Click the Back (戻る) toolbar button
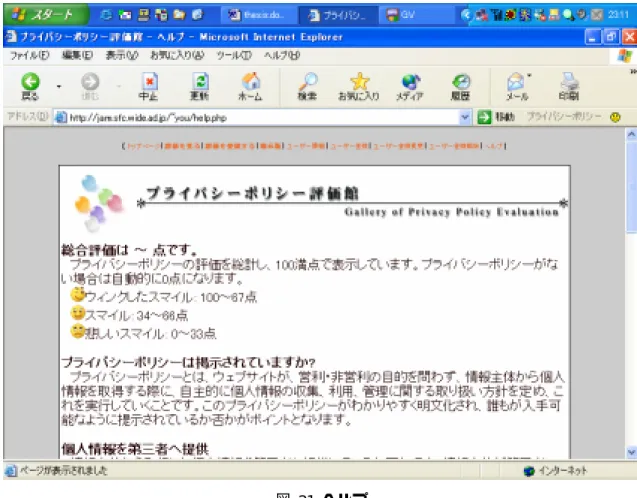637x498 pixels. pyautogui.click(x=30, y=86)
